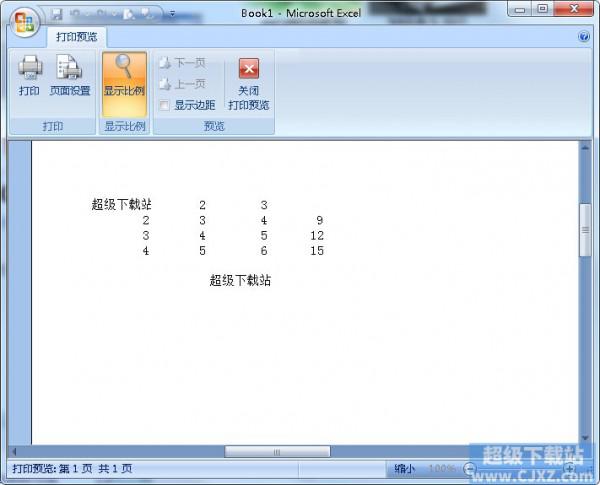Click the Print (打印) icon
Screen dimensions: 600x485
coord(29,76)
